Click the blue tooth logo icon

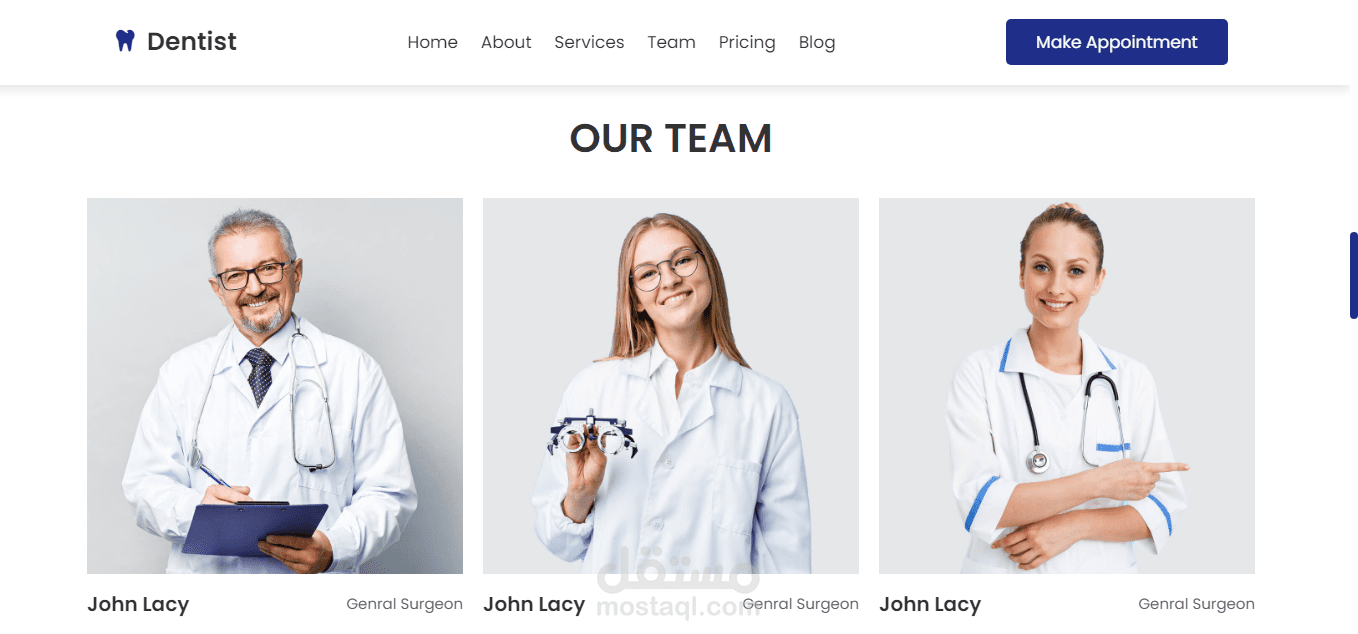125,41
